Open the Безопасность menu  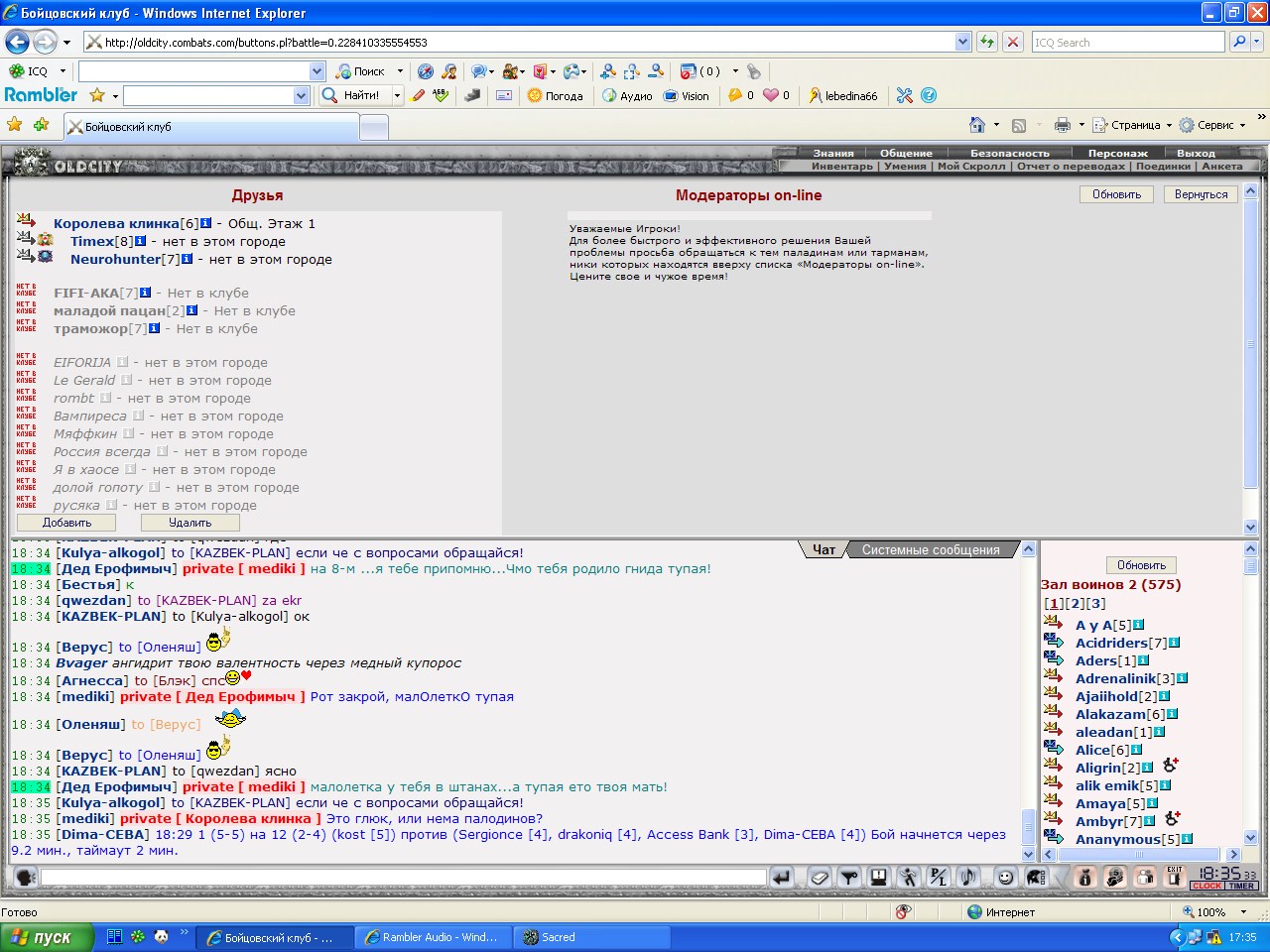[x=1009, y=153]
